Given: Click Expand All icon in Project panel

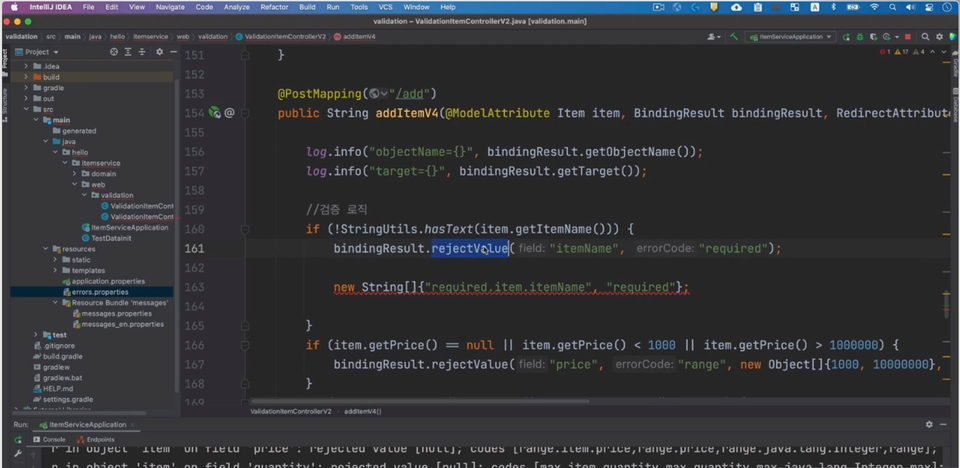Looking at the screenshot, I should (128, 52).
